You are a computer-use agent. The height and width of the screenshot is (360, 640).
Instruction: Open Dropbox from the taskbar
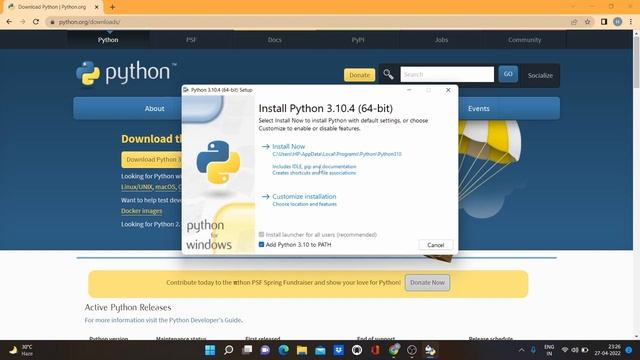[x=339, y=350]
